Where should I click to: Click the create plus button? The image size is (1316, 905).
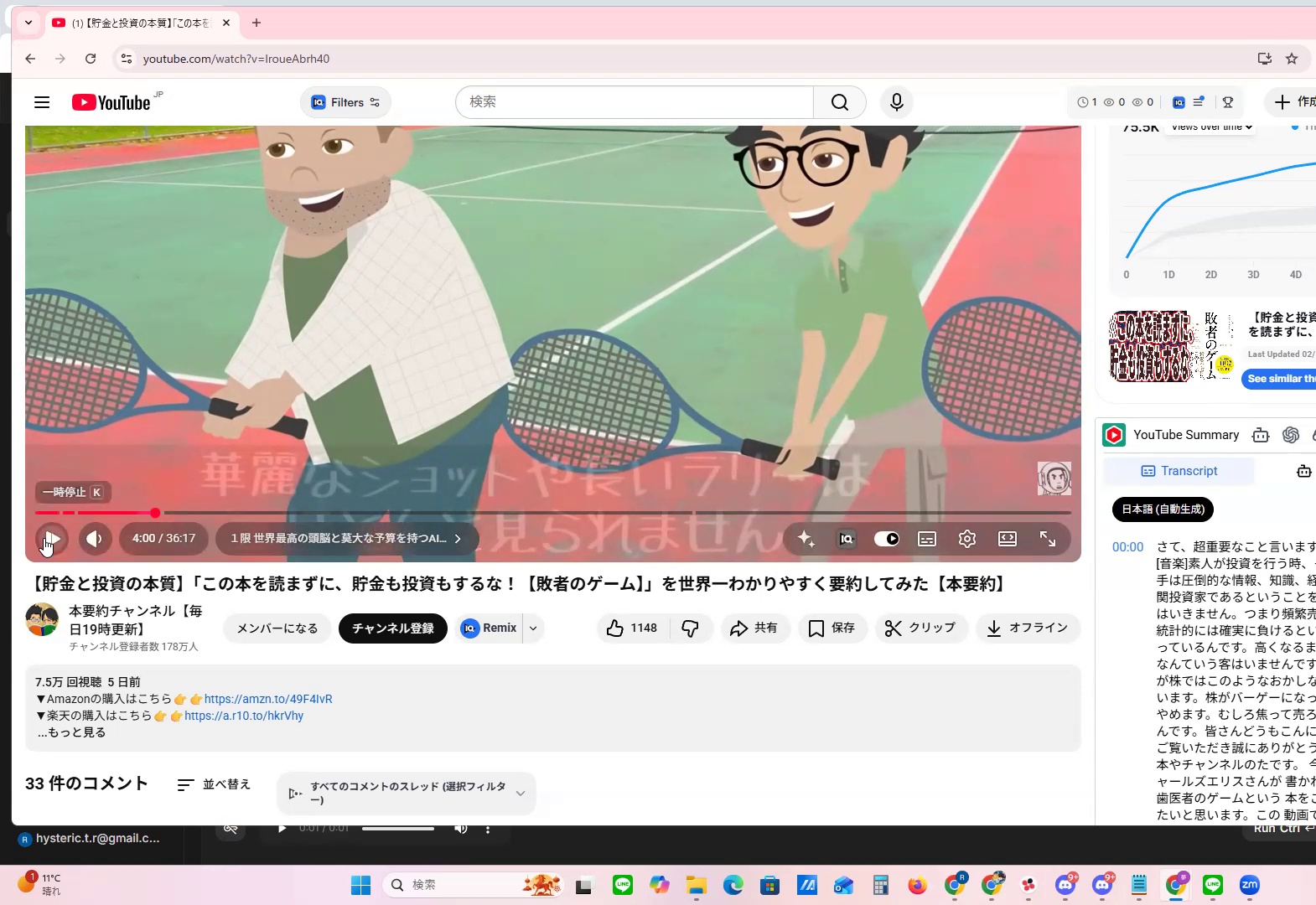(x=1292, y=102)
